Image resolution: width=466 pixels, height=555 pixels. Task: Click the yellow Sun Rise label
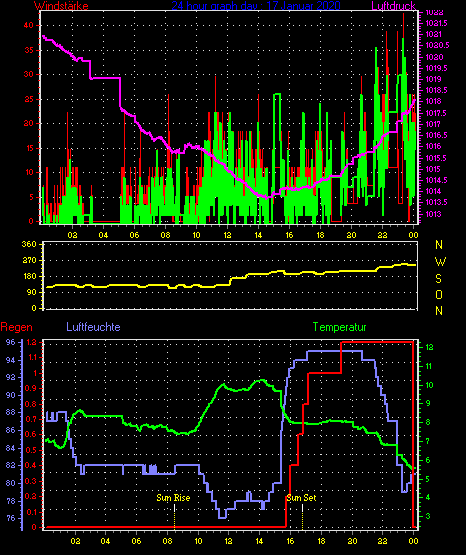coord(173,498)
